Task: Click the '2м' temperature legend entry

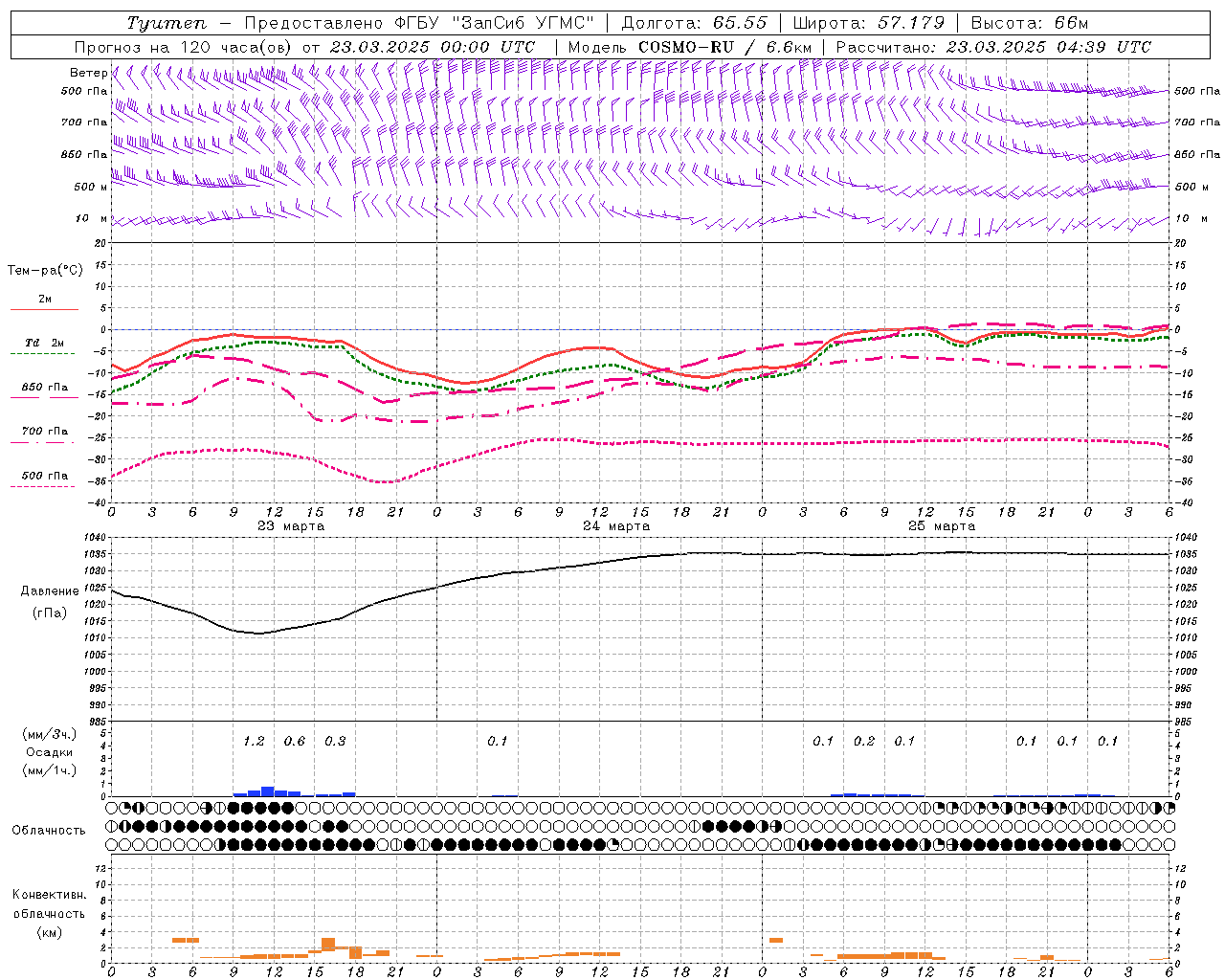Action: pyautogui.click(x=44, y=299)
